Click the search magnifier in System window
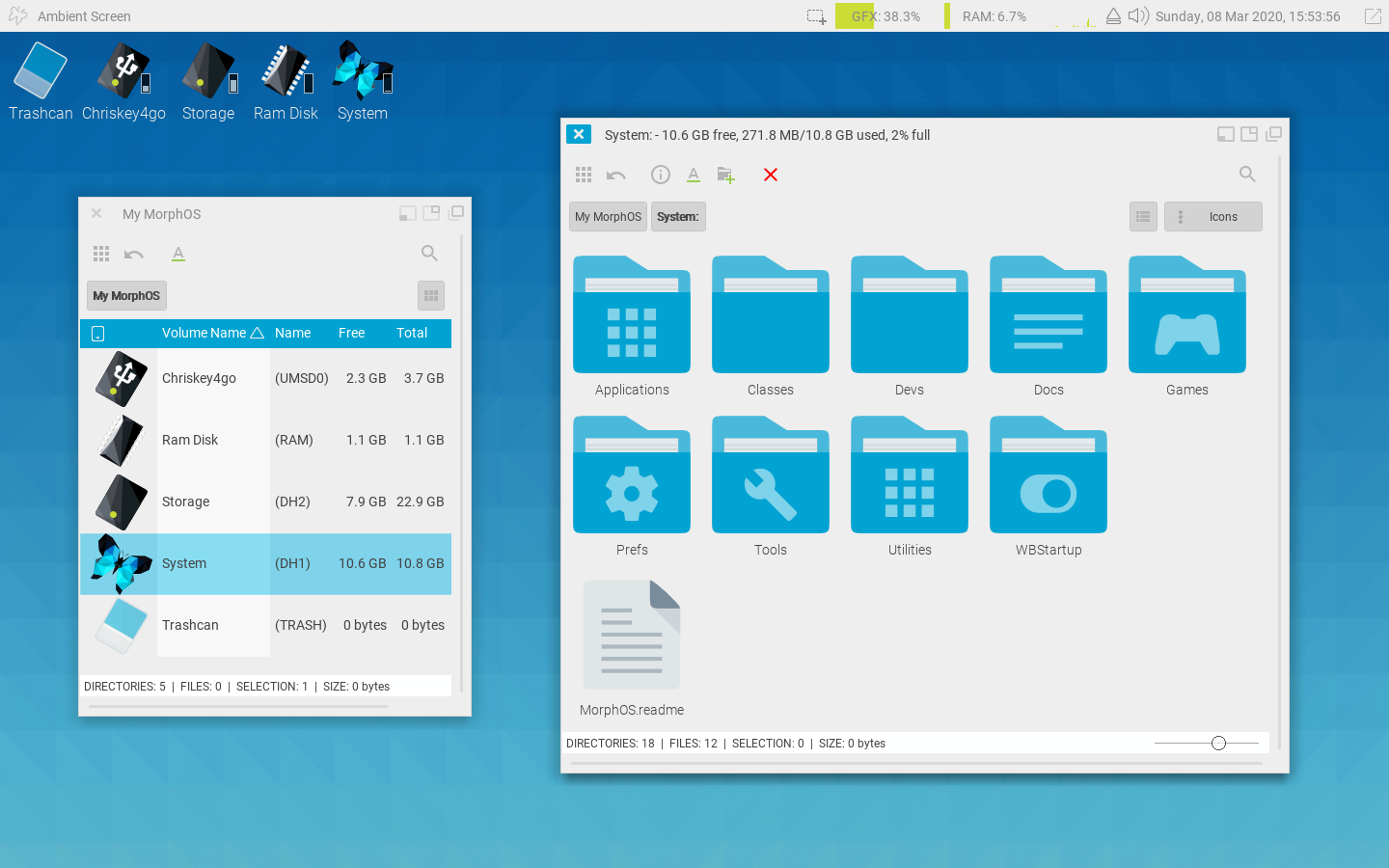Image resolution: width=1389 pixels, height=868 pixels. (x=1246, y=175)
